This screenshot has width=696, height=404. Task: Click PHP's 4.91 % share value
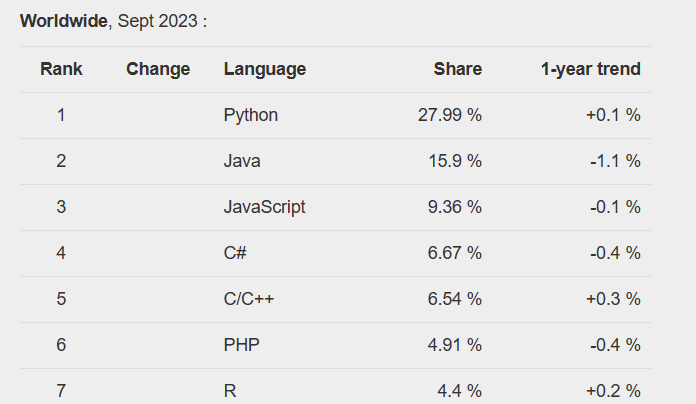tap(455, 345)
